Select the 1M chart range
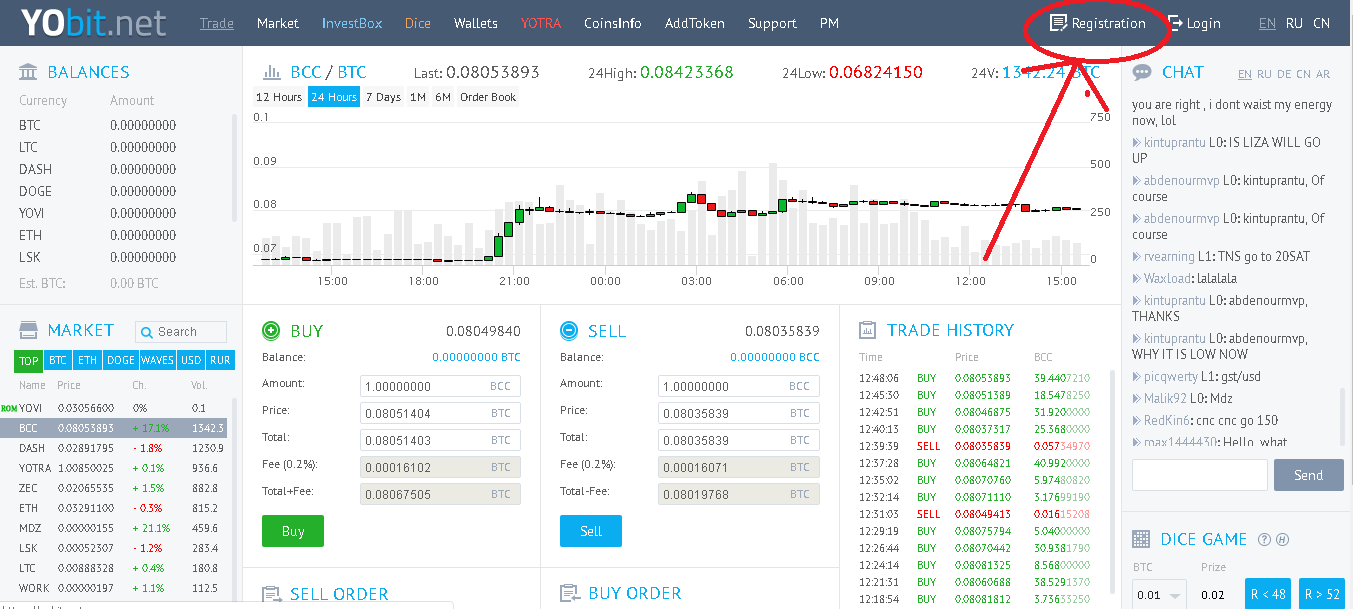This screenshot has height=609, width=1353. (x=418, y=97)
